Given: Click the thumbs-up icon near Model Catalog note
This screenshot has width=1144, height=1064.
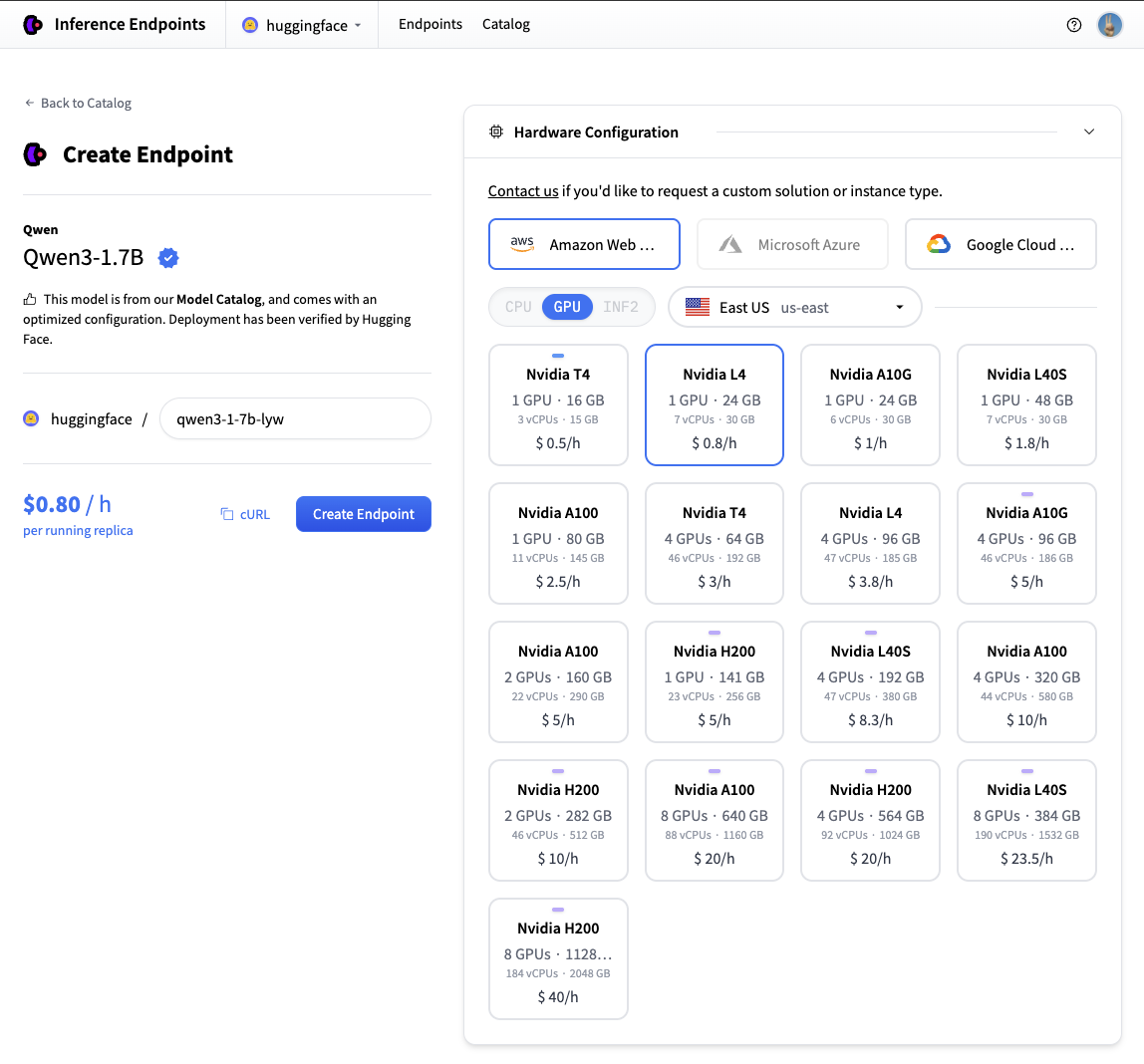Looking at the screenshot, I should (30, 299).
